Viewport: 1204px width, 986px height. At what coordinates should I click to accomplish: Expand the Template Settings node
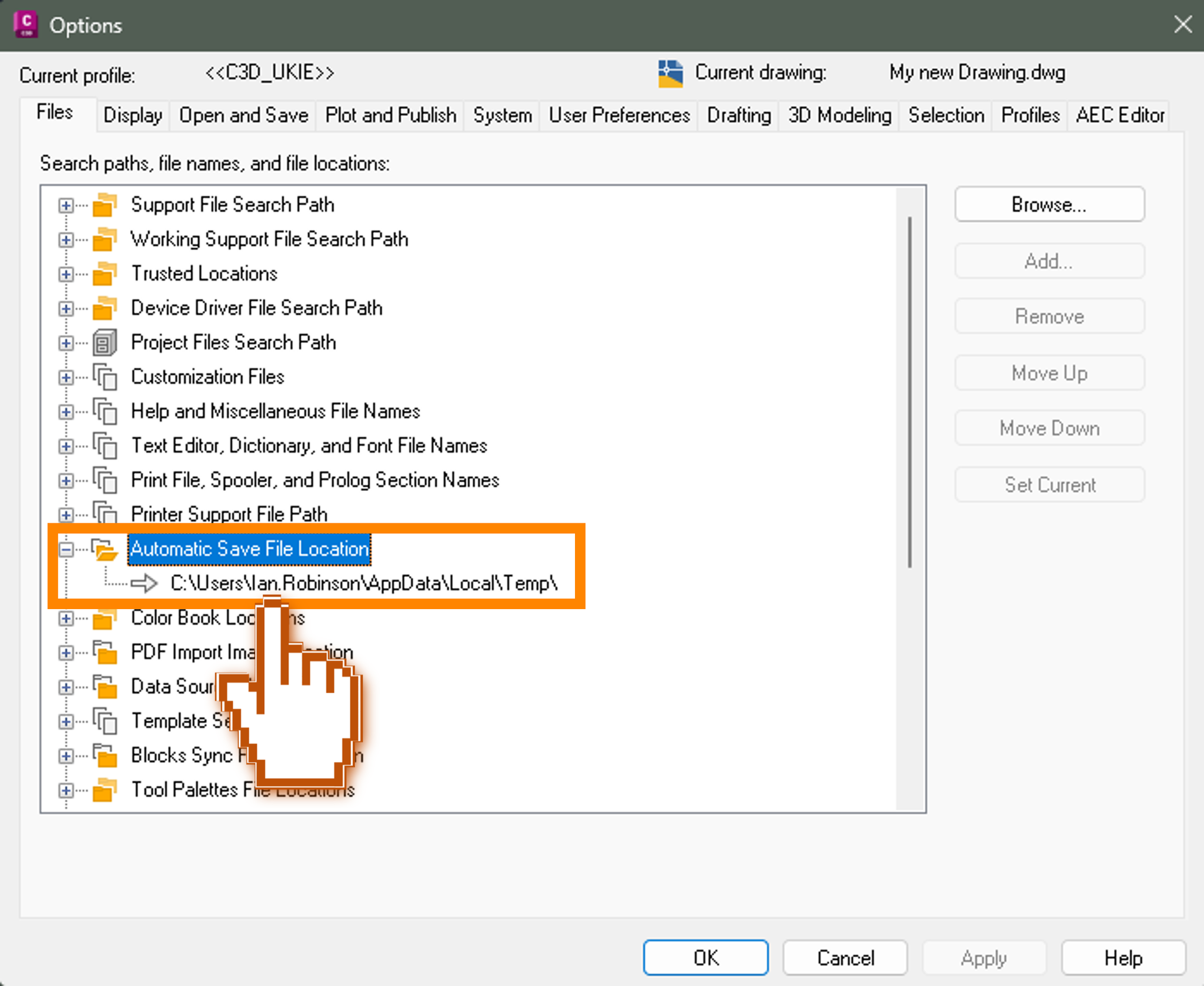point(66,721)
